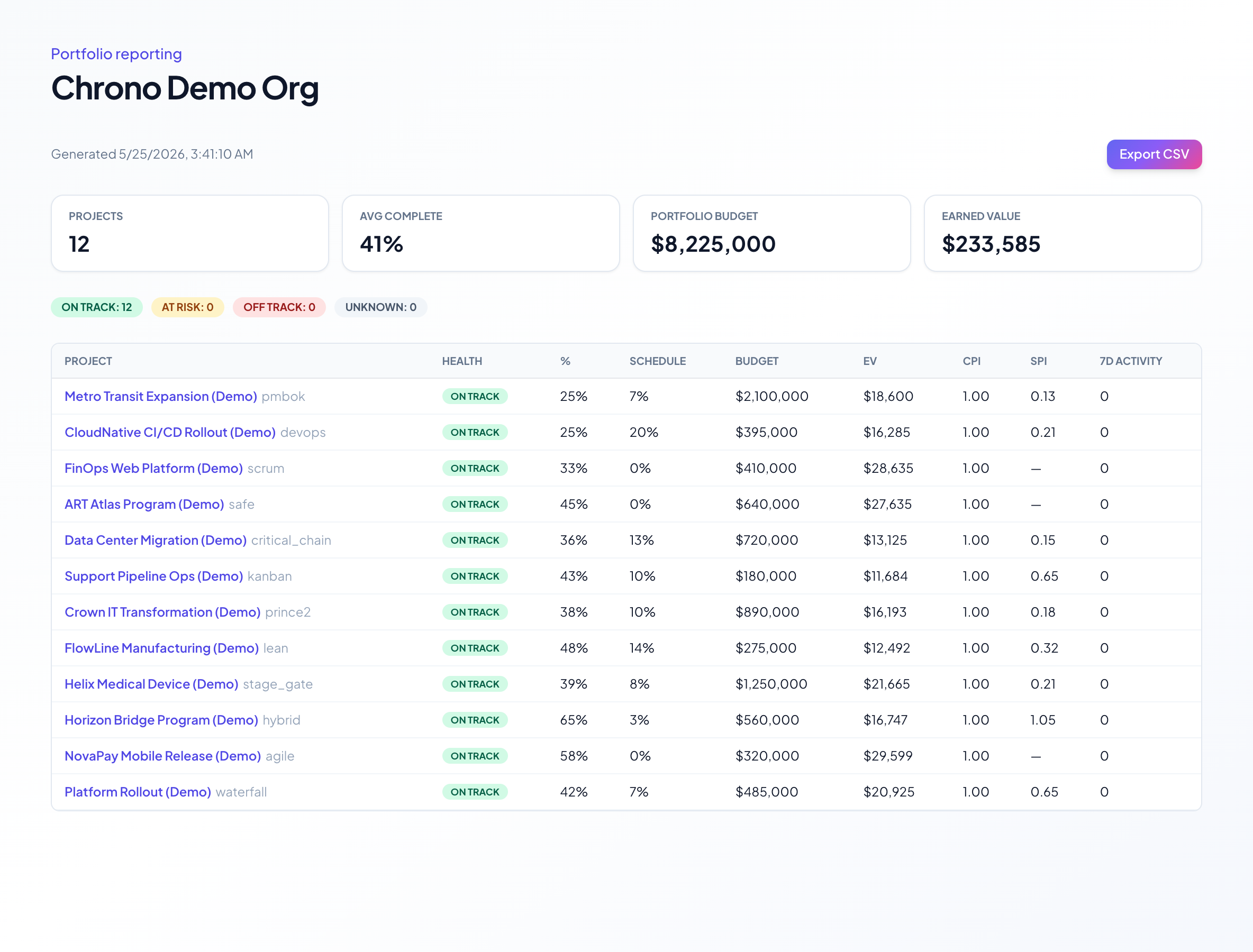1253x952 pixels.
Task: Select the OFF TRACK: 0 status pill
Action: click(x=279, y=307)
